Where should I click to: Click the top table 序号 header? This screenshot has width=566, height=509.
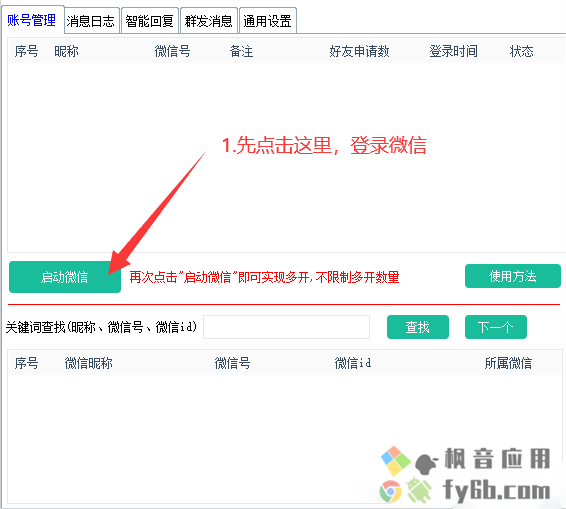click(x=26, y=51)
